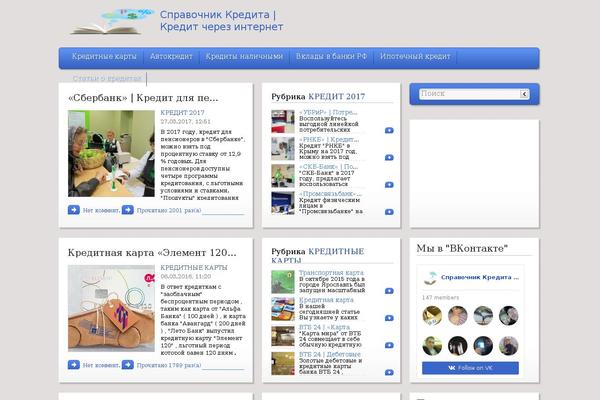Select Кредиты наличными in the navigation bar
The height and width of the screenshot is (400, 600).
(x=244, y=56)
